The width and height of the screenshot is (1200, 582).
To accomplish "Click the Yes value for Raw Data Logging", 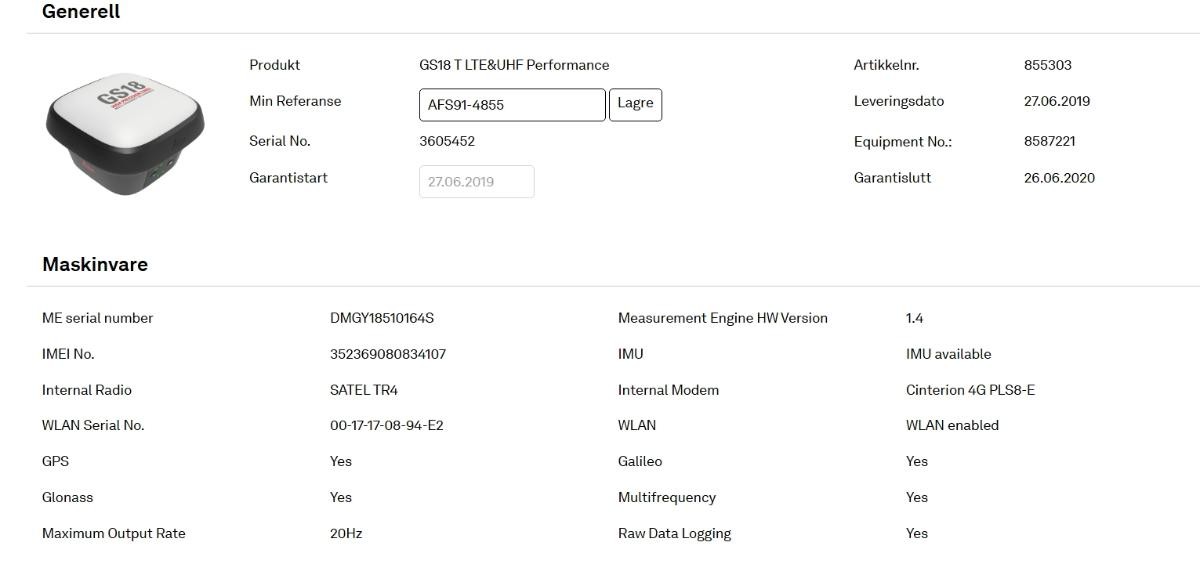I will [x=917, y=533].
